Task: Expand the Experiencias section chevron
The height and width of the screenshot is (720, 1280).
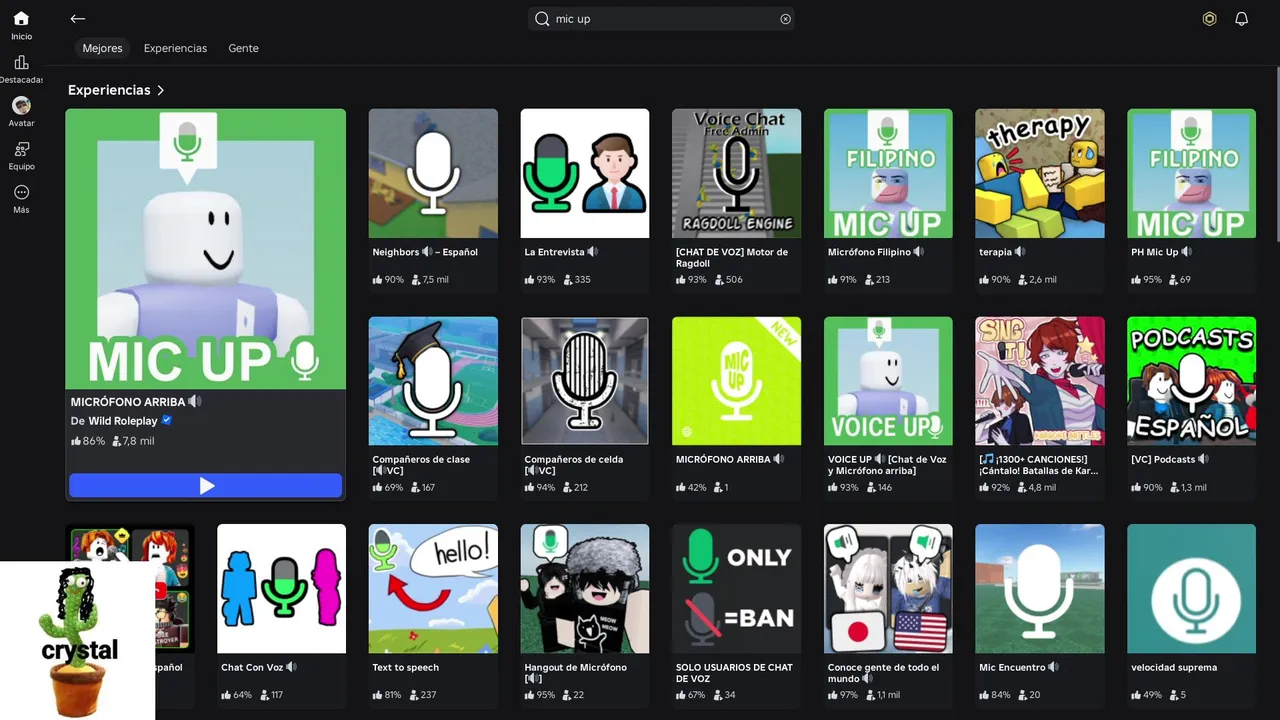Action: pyautogui.click(x=160, y=90)
